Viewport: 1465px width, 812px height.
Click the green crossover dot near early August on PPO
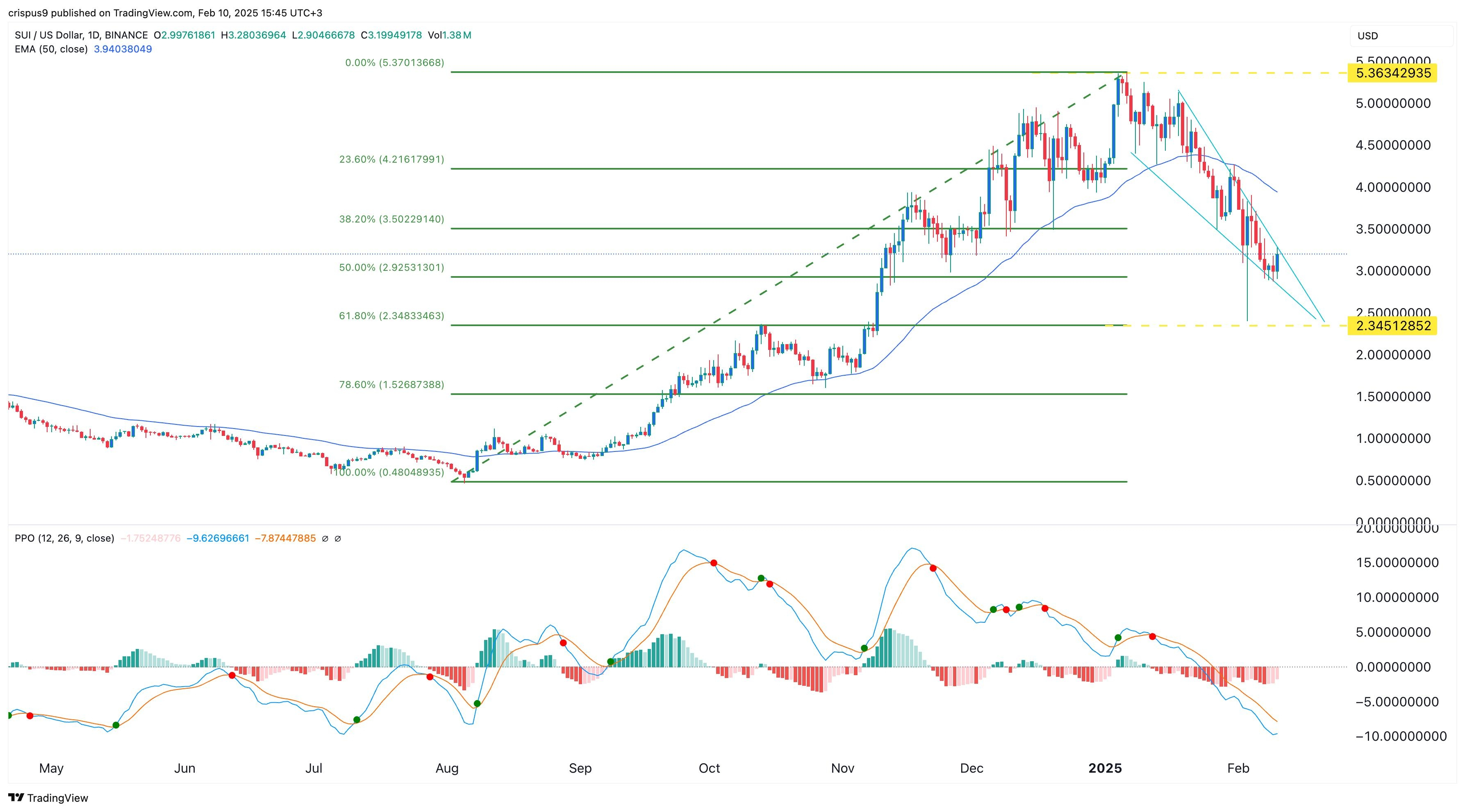(477, 703)
